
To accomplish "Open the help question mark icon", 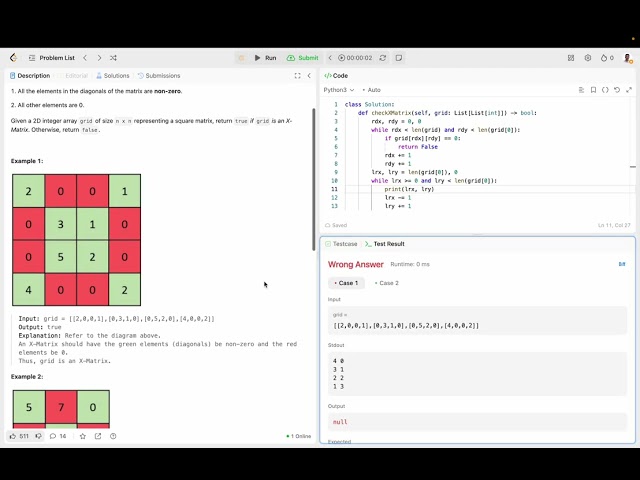I will point(113,436).
